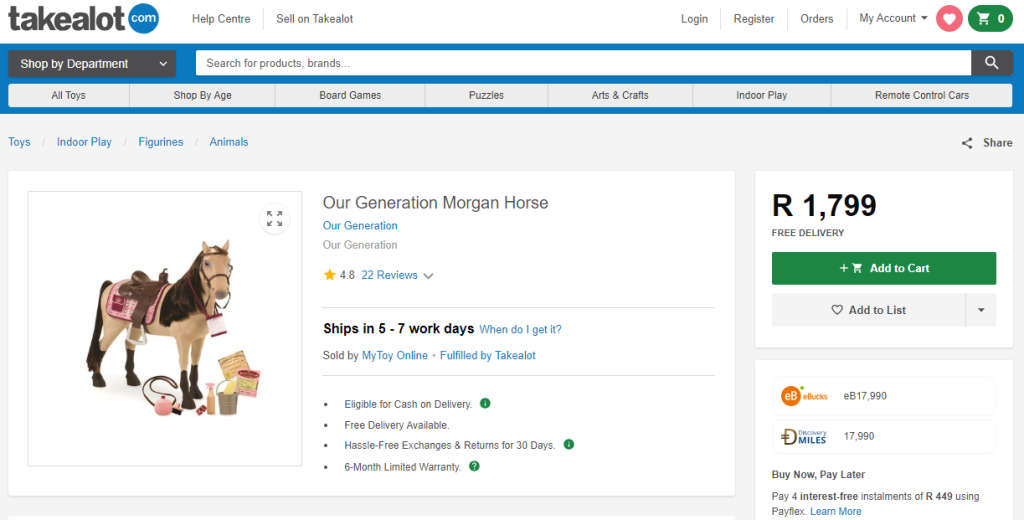Click the blue Our Generation brand link
This screenshot has width=1024, height=520.
[360, 225]
